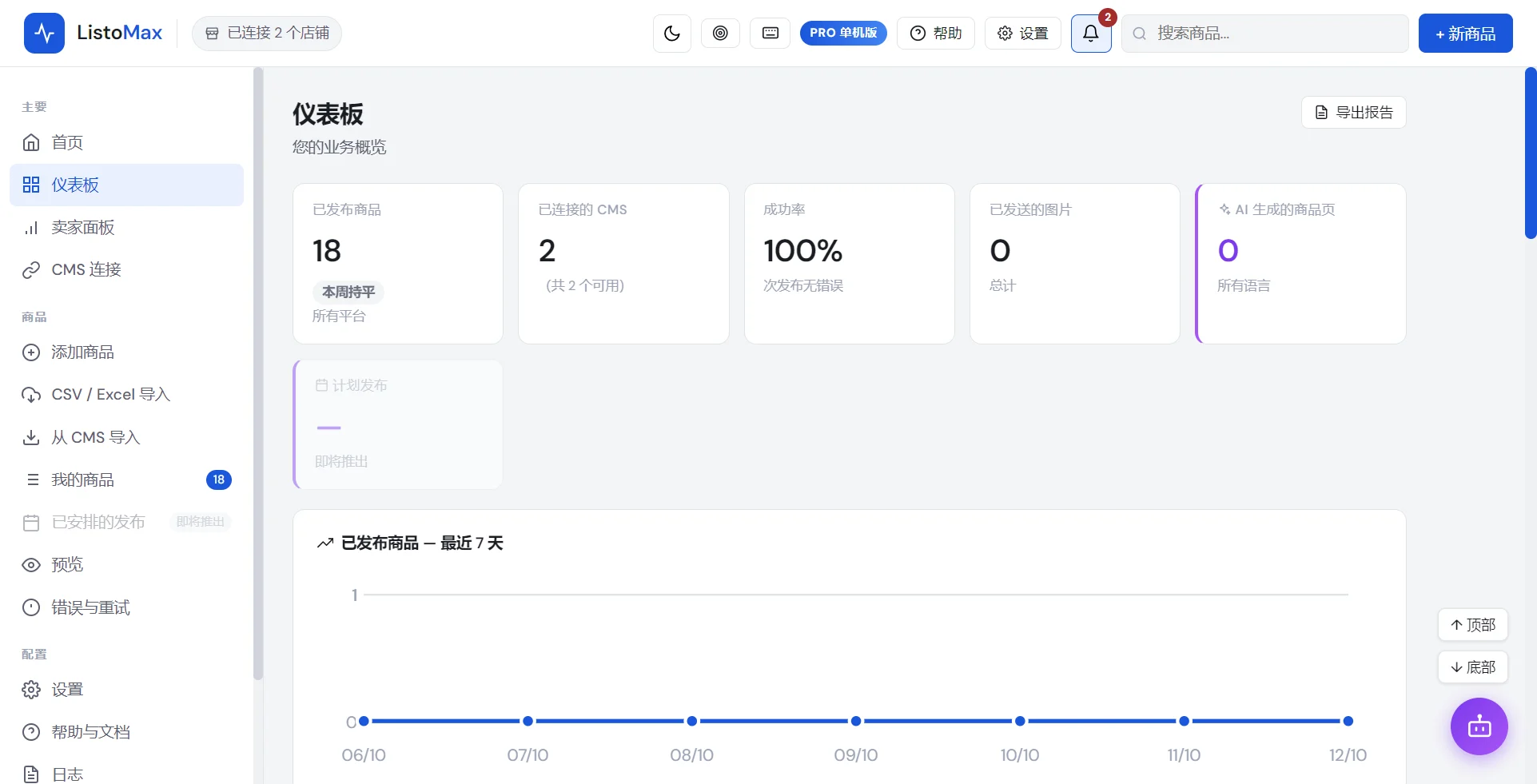
Task: Open CMS 连接 sidebar item
Action: tap(126, 270)
